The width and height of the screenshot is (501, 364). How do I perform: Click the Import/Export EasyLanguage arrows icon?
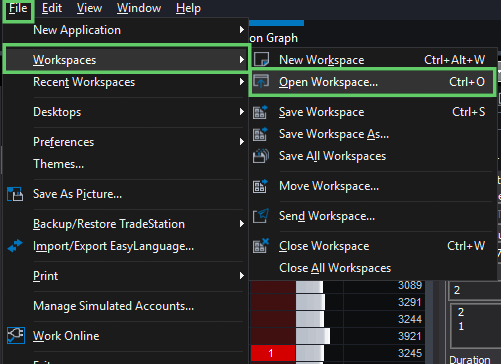15,246
